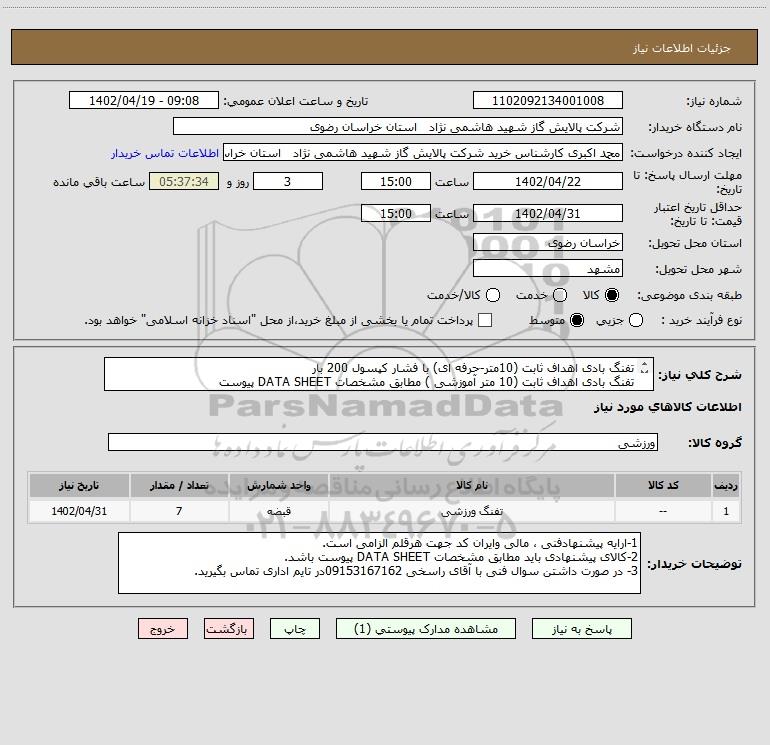Click the buyer notes text area
The width and height of the screenshot is (770, 745).
point(379,563)
